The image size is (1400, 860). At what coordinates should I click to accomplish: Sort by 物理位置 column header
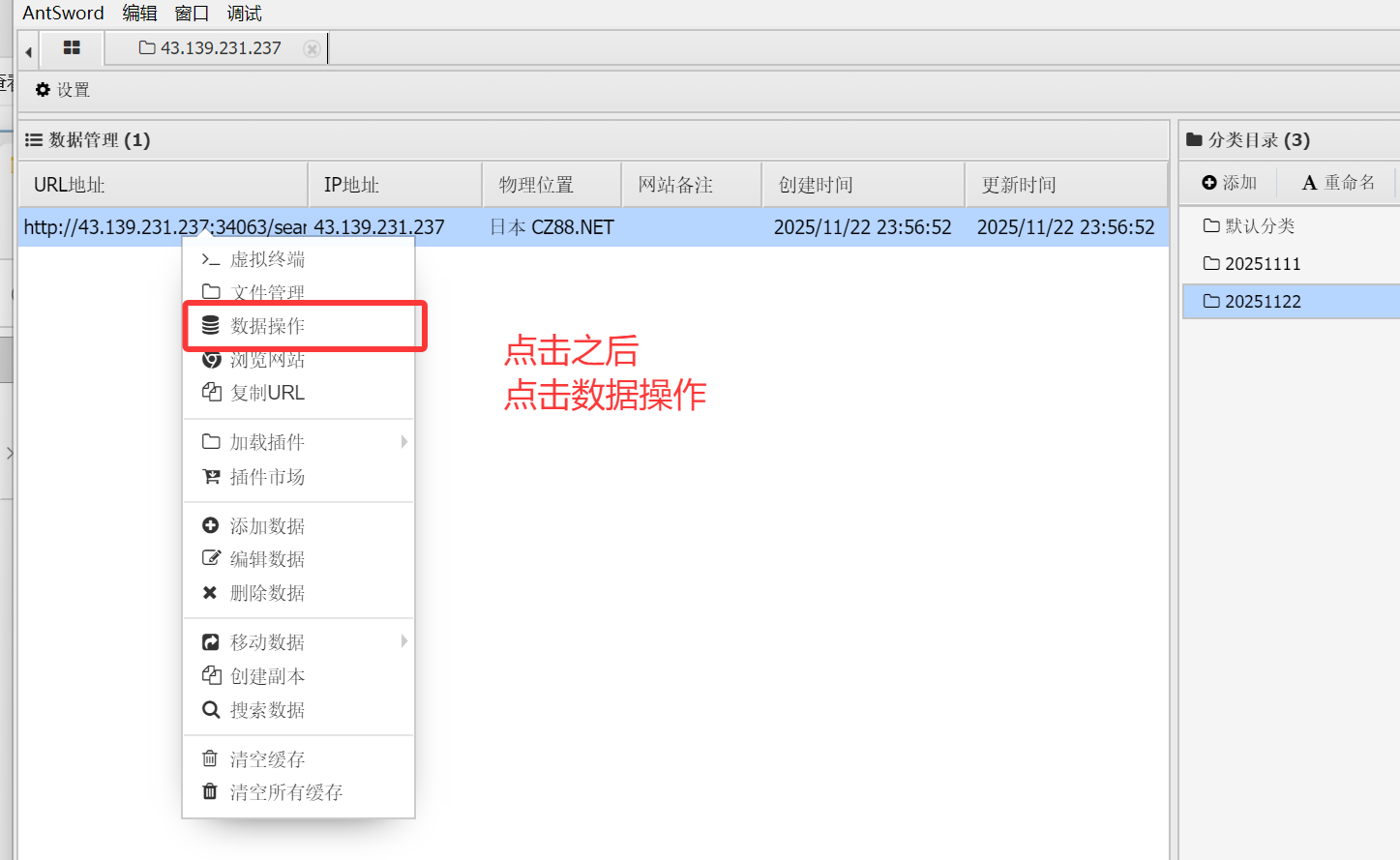(551, 185)
